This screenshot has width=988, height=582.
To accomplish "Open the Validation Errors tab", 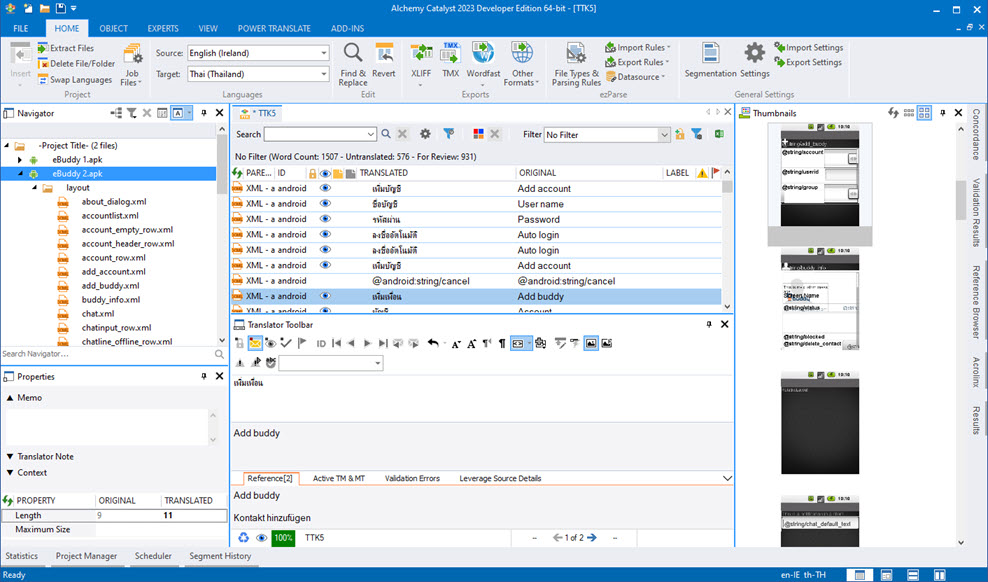I will click(412, 478).
